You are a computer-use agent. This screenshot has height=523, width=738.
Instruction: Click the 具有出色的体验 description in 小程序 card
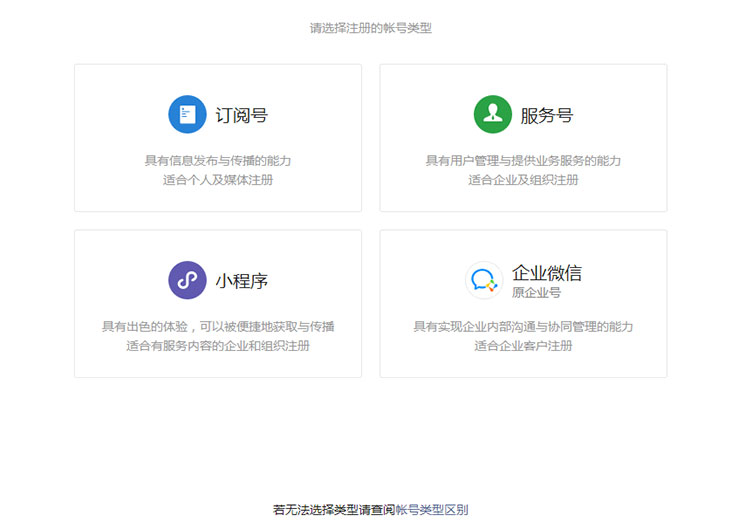pos(218,326)
